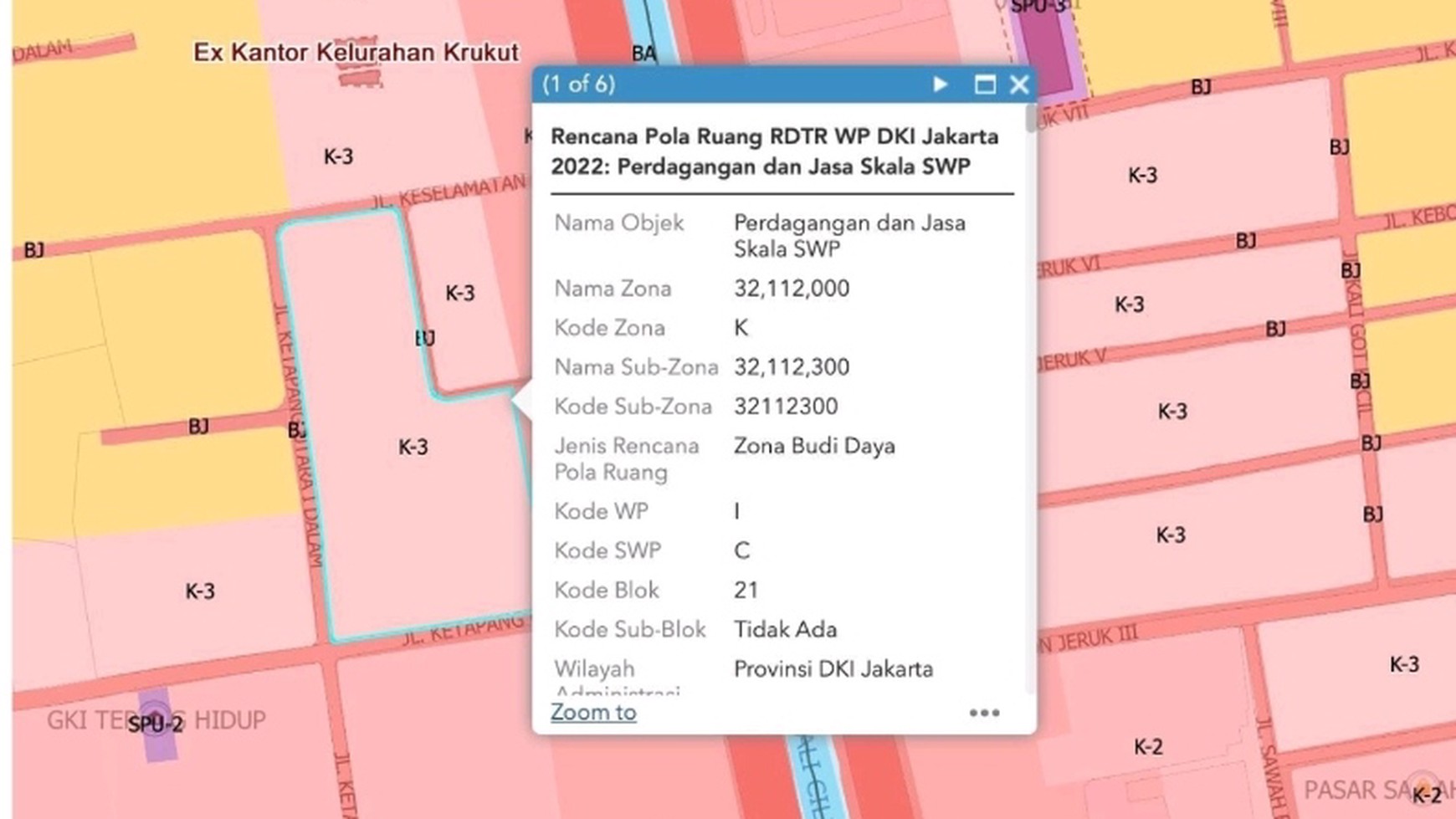Click the "(1 of 6)" feature counter text
The width and height of the screenshot is (1456, 819).
click(x=579, y=84)
